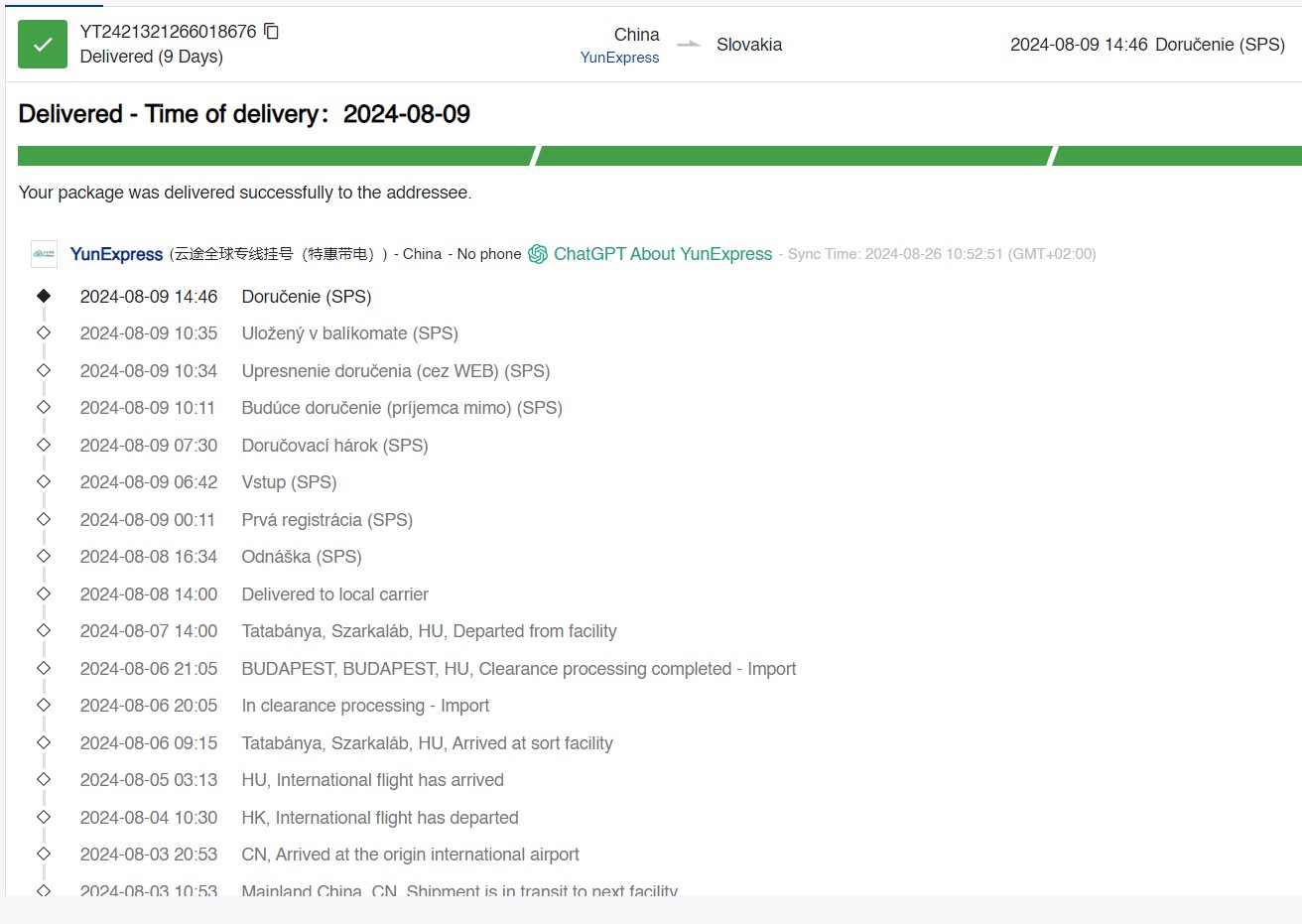The width and height of the screenshot is (1302, 924).
Task: Click the event text 'Odnáška (SPS)'
Action: [x=302, y=557]
